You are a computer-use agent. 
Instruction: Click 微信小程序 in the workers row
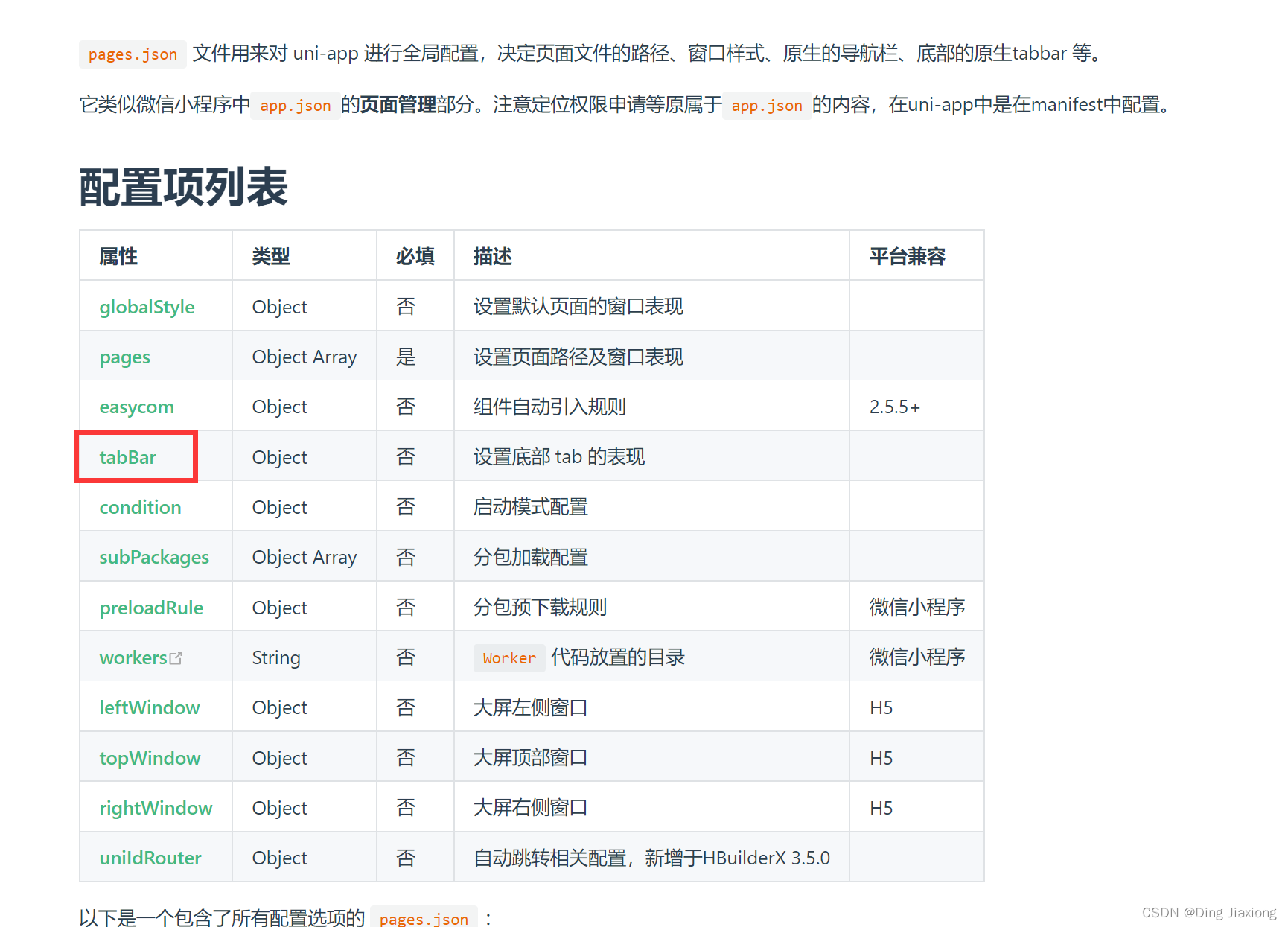[917, 657]
